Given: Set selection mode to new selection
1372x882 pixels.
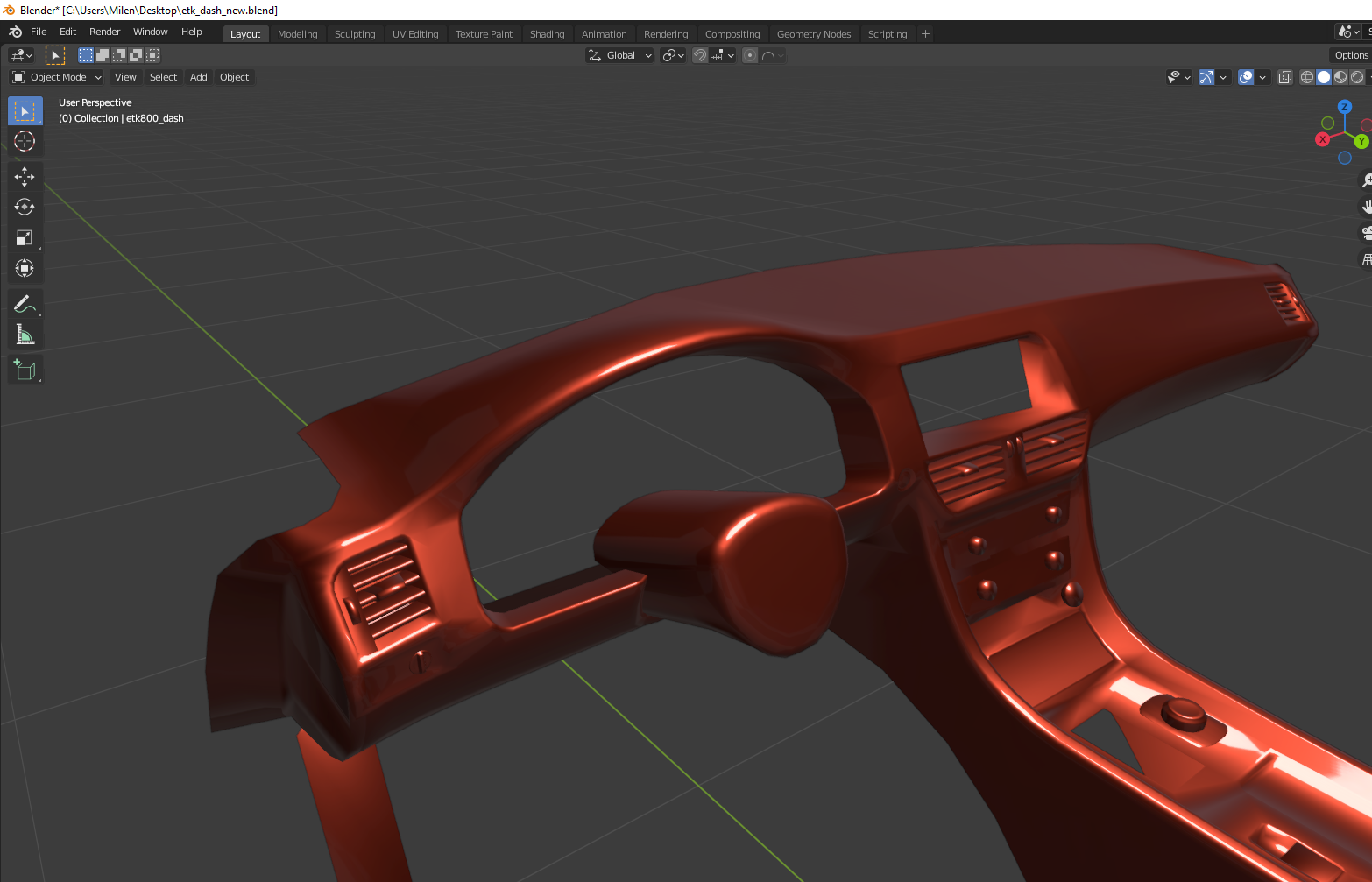Looking at the screenshot, I should [86, 55].
